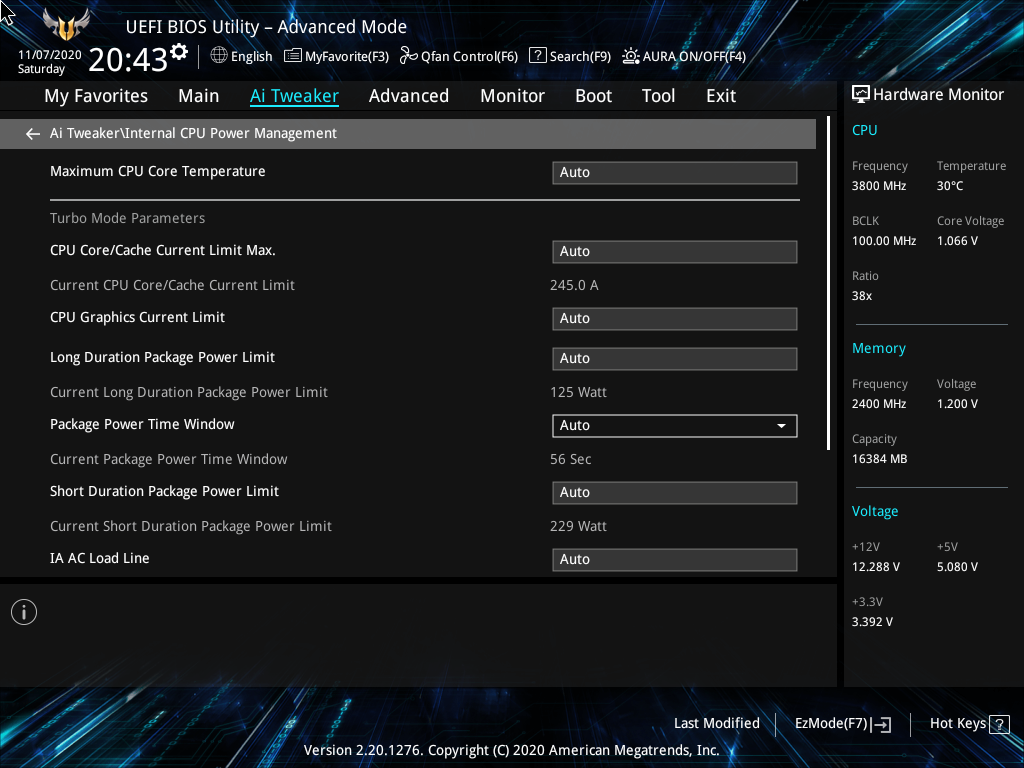Click the back arrow in breadcrumb
Viewport: 1024px width, 768px height.
click(33, 134)
